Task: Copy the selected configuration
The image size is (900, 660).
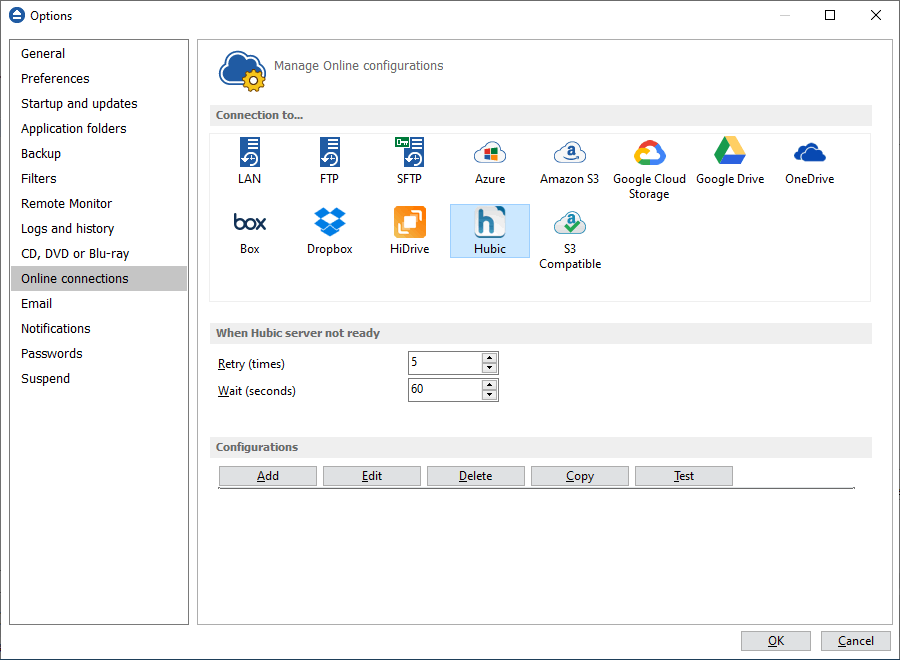Action: (x=580, y=476)
